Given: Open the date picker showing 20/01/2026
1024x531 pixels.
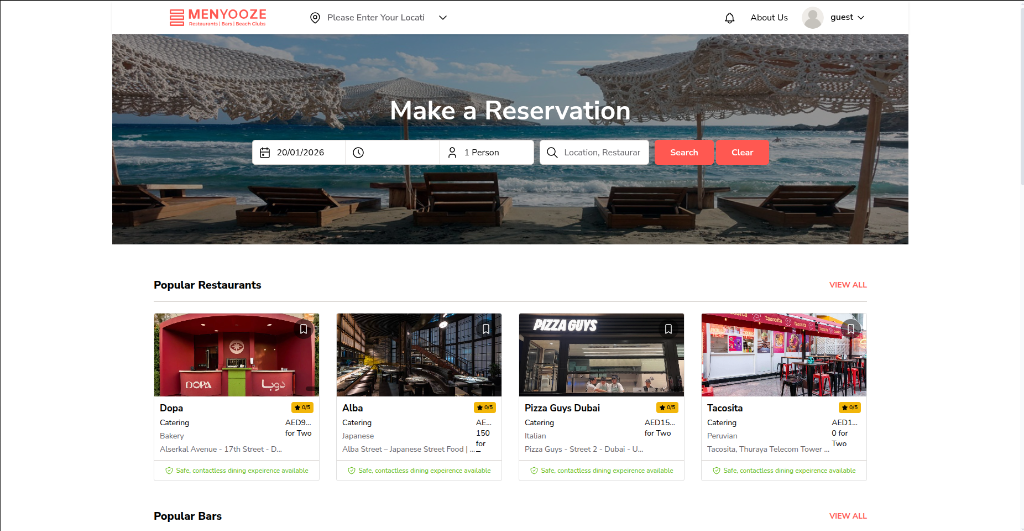Looking at the screenshot, I should click(299, 152).
